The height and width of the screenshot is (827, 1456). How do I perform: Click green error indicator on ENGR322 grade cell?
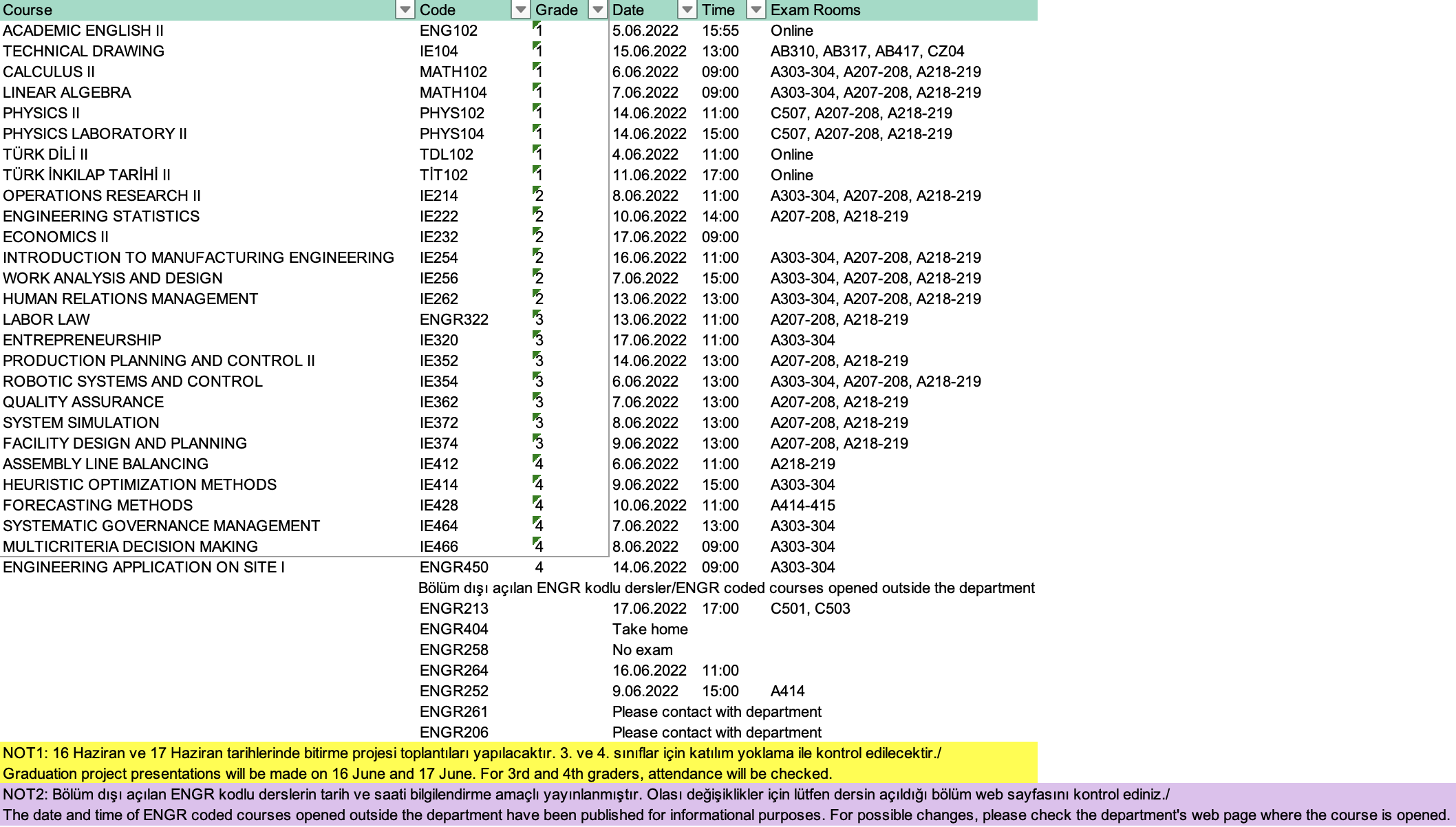(535, 314)
